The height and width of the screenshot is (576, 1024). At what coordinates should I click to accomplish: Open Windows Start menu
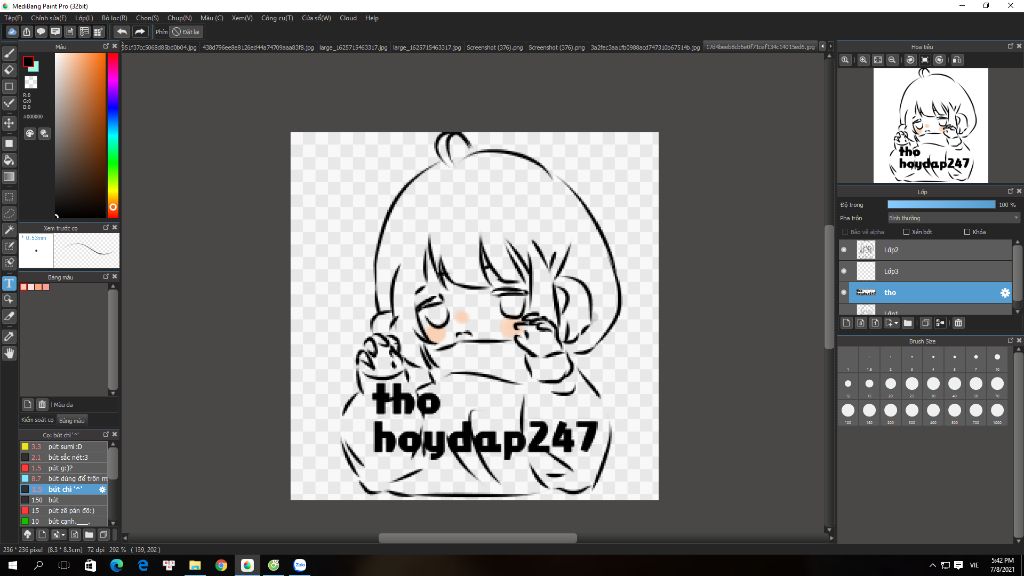point(12,565)
